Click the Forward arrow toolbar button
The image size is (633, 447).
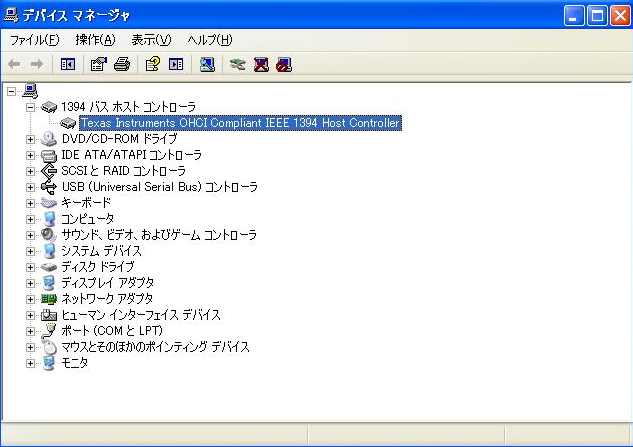point(37,64)
